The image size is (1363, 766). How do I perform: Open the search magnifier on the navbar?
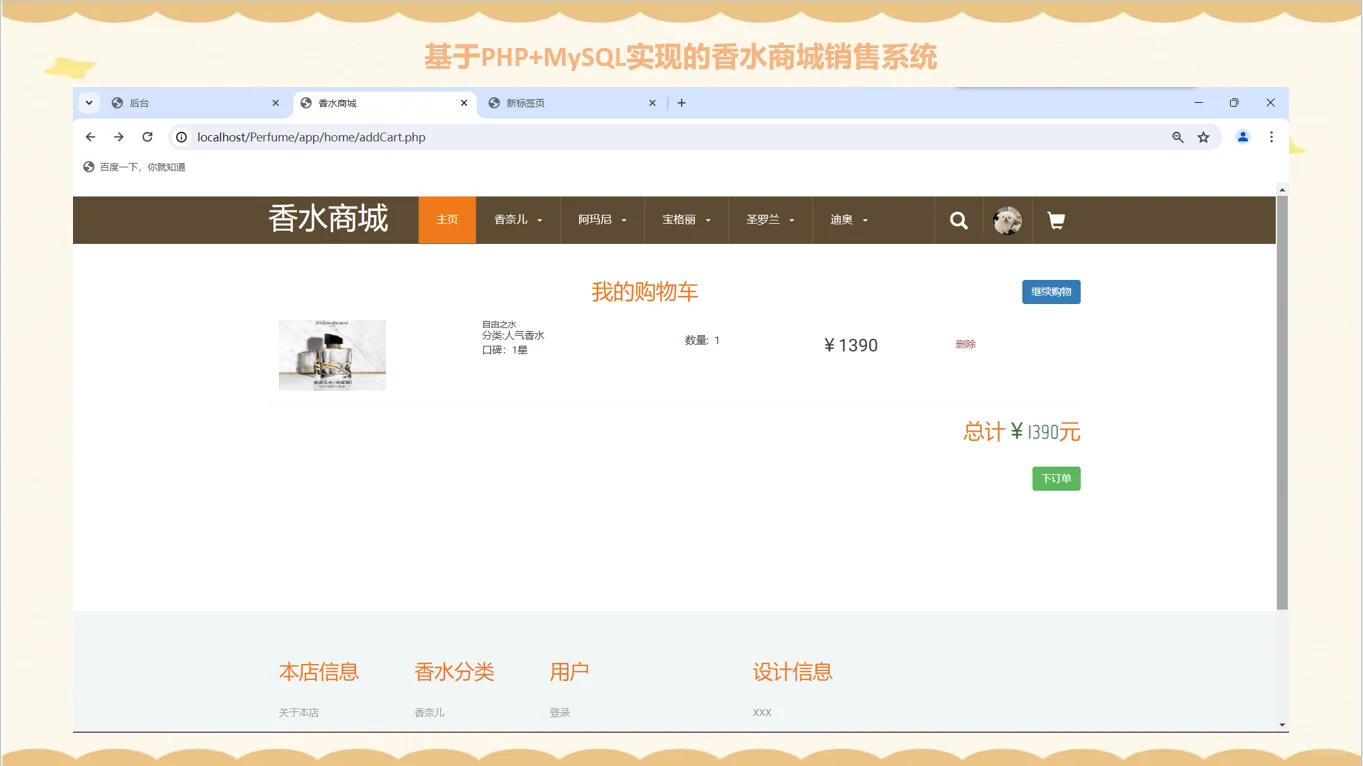point(958,220)
